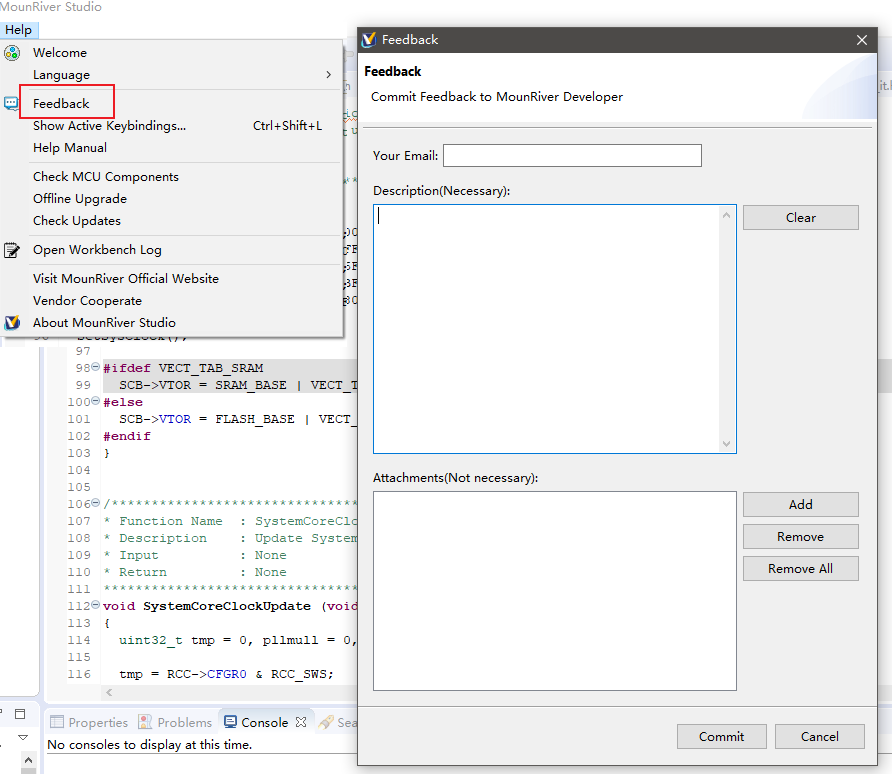This screenshot has width=892, height=774.
Task: Choose Offline Upgrade from Help menu
Action: (80, 199)
